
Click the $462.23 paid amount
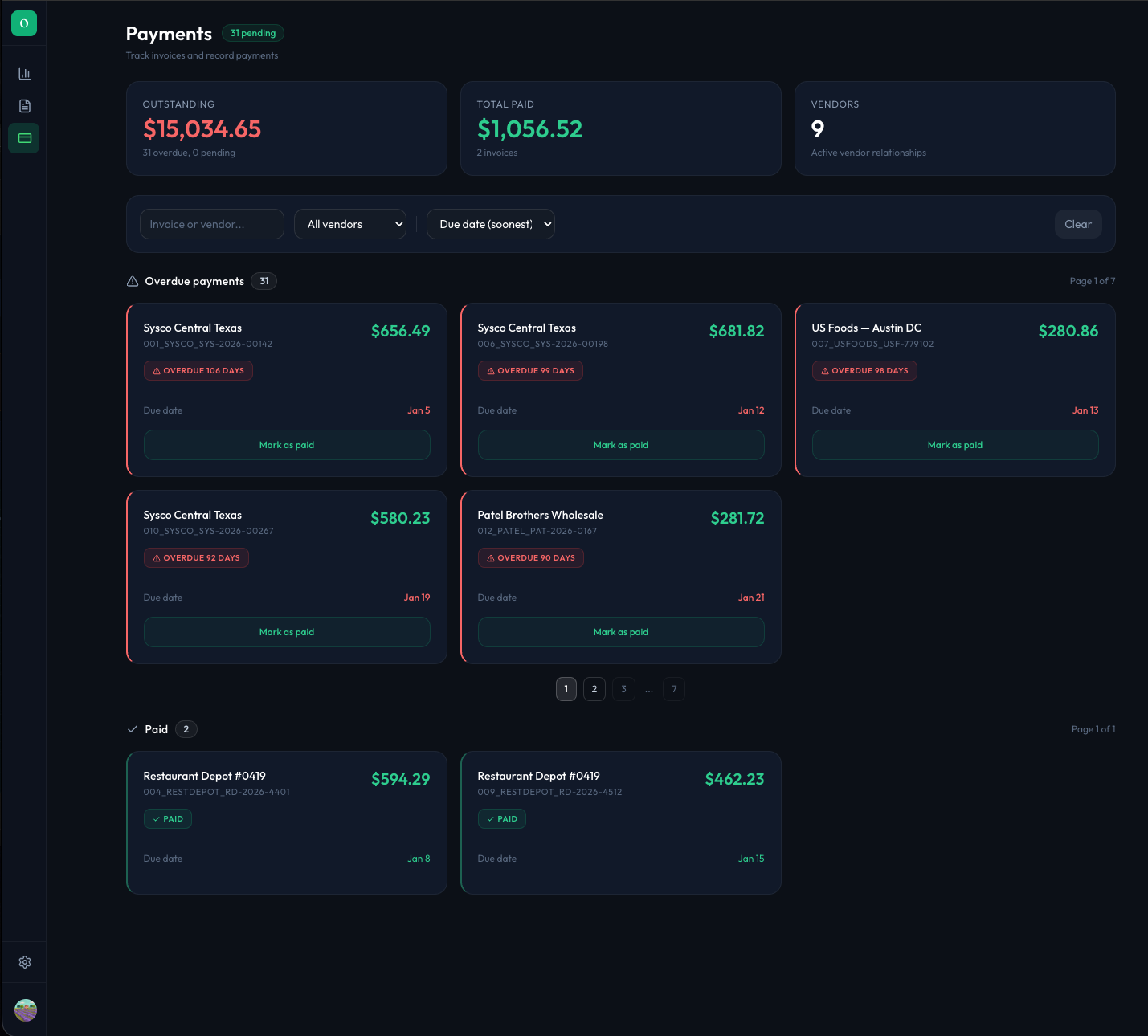point(735,779)
